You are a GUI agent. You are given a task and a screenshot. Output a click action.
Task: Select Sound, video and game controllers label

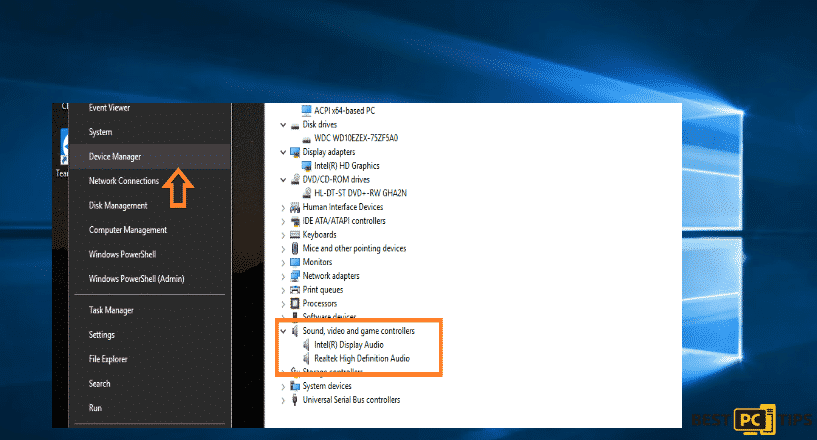coord(358,331)
